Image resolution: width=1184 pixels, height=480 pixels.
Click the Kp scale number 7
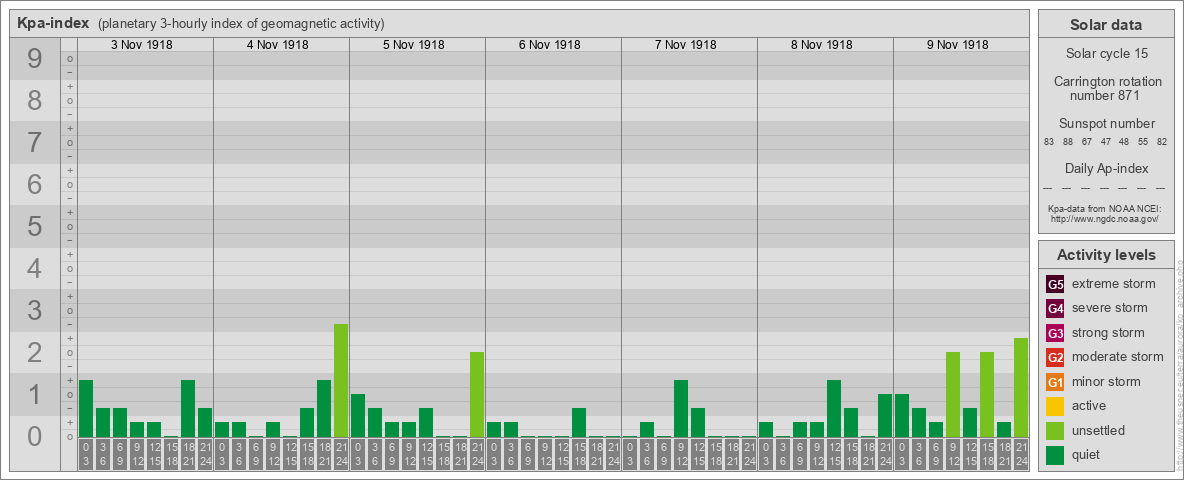(34, 143)
